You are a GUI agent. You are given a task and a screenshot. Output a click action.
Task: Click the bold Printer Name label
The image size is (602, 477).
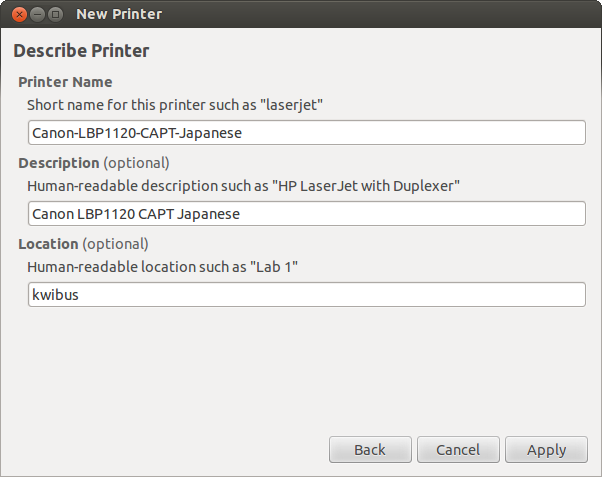(65, 82)
